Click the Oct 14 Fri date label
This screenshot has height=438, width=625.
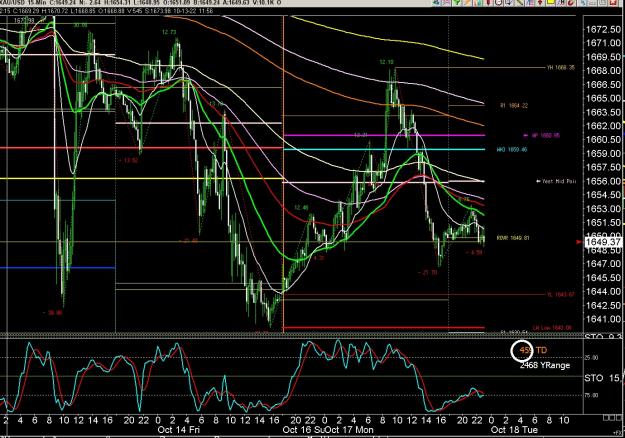pyautogui.click(x=179, y=430)
